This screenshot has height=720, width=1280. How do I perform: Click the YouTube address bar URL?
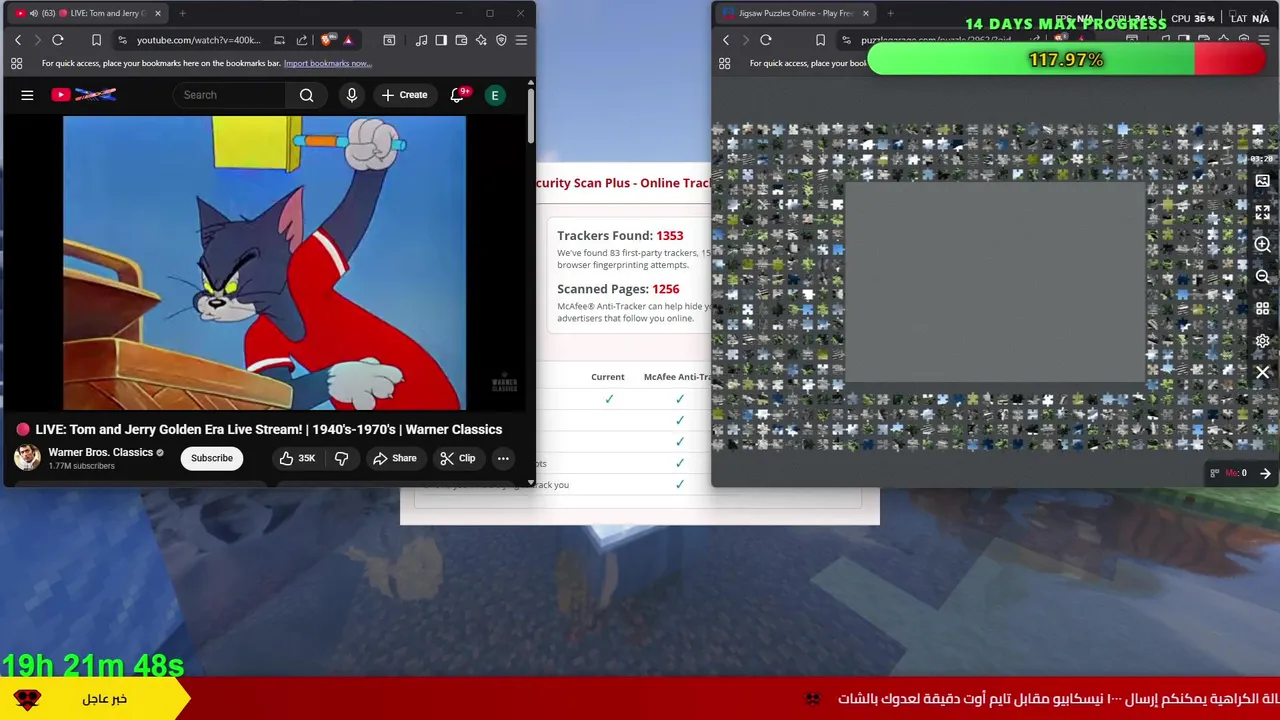(198, 40)
